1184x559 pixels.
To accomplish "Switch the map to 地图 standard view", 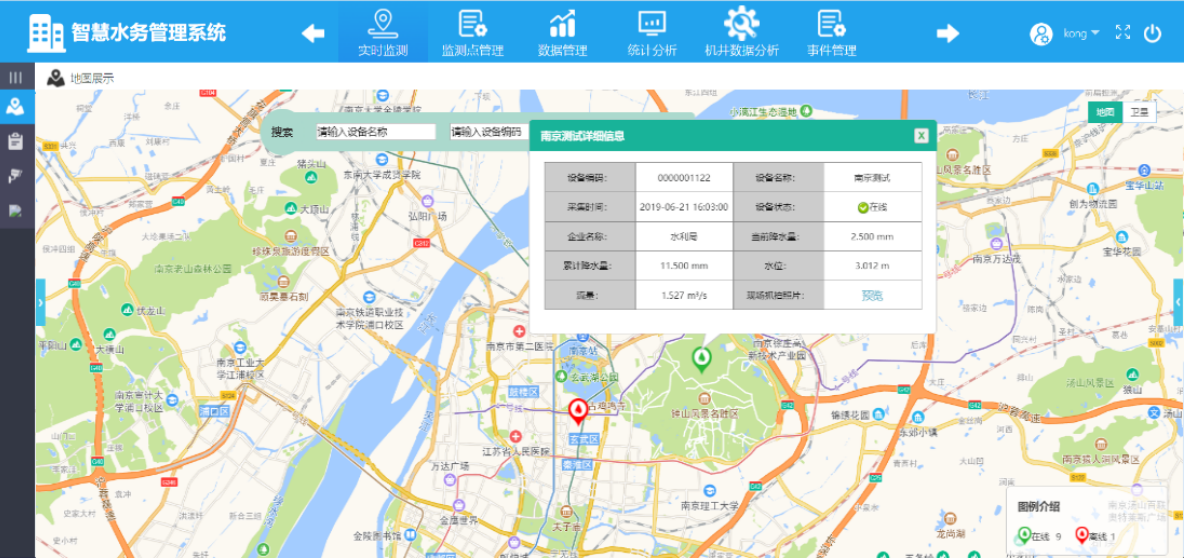I will pyautogui.click(x=1105, y=113).
